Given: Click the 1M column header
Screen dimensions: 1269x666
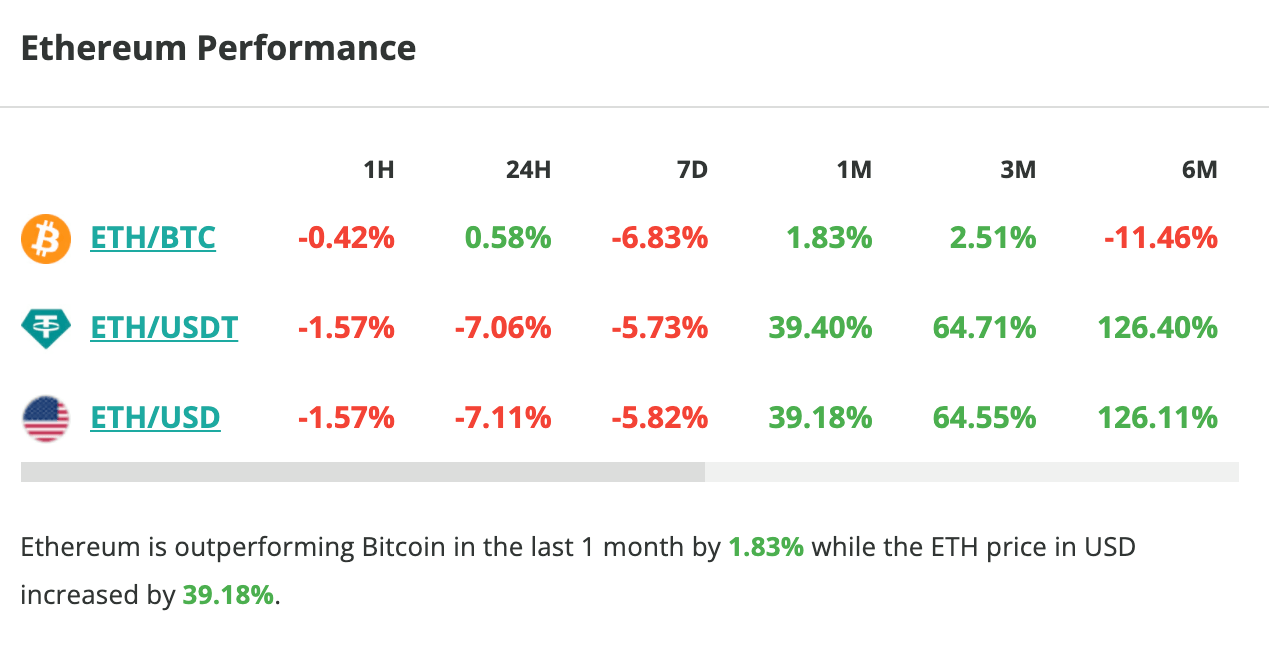Looking at the screenshot, I should 854,170.
